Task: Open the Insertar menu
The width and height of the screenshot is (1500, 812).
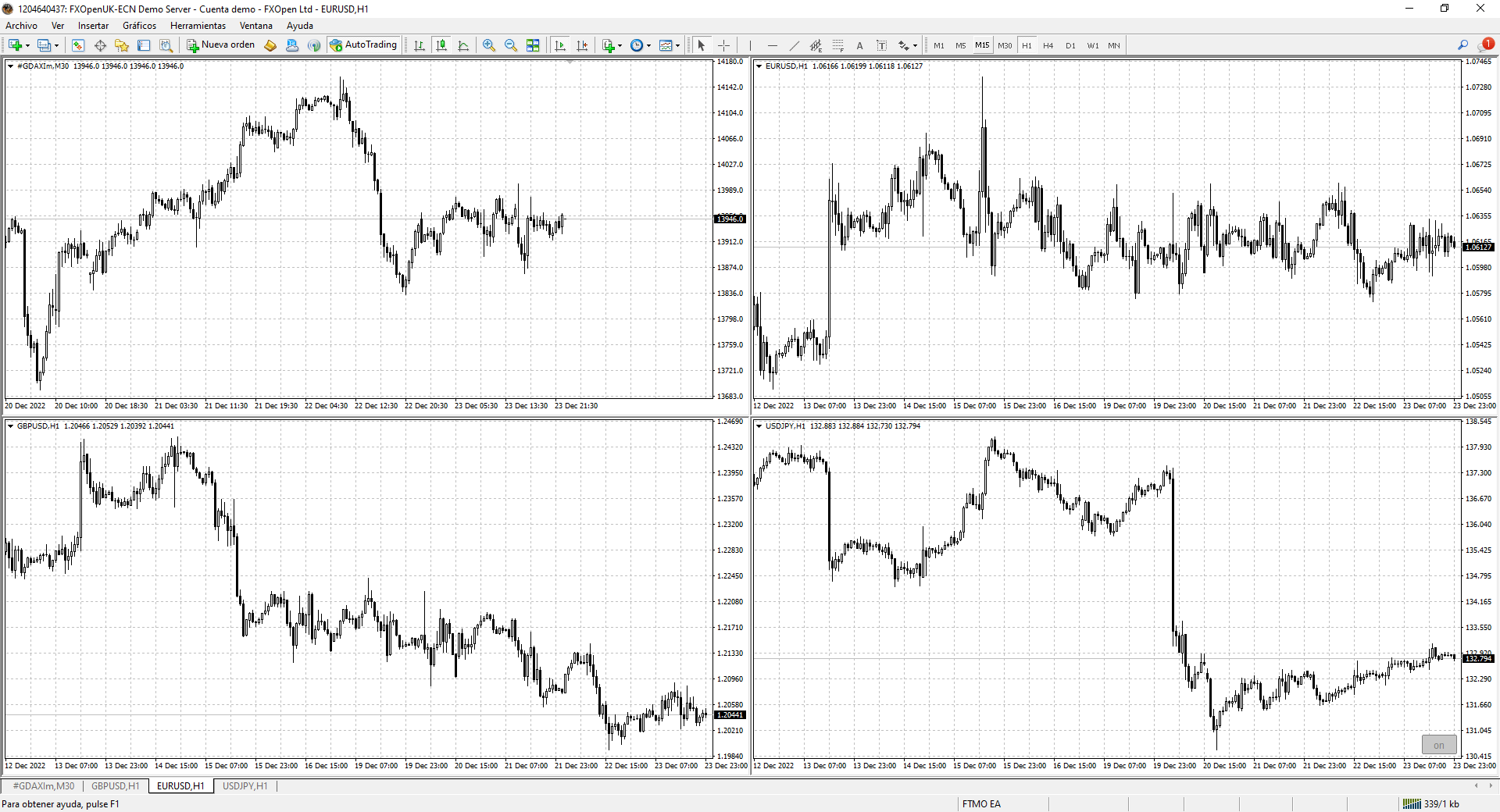Action: [x=93, y=26]
